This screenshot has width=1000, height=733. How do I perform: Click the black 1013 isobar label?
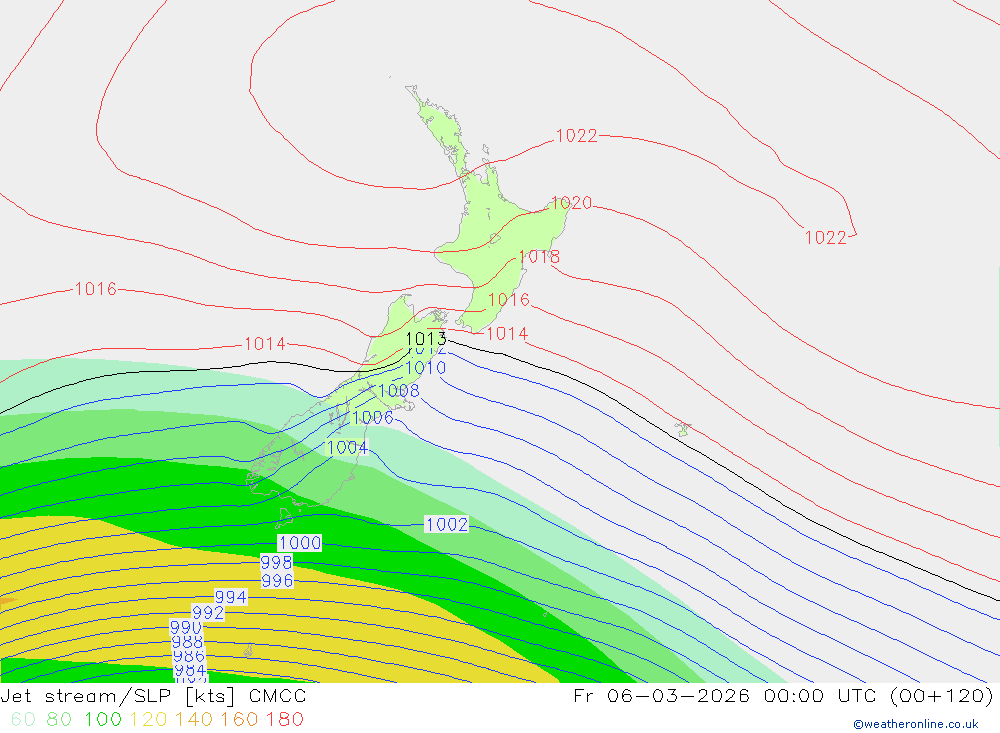pos(426,338)
